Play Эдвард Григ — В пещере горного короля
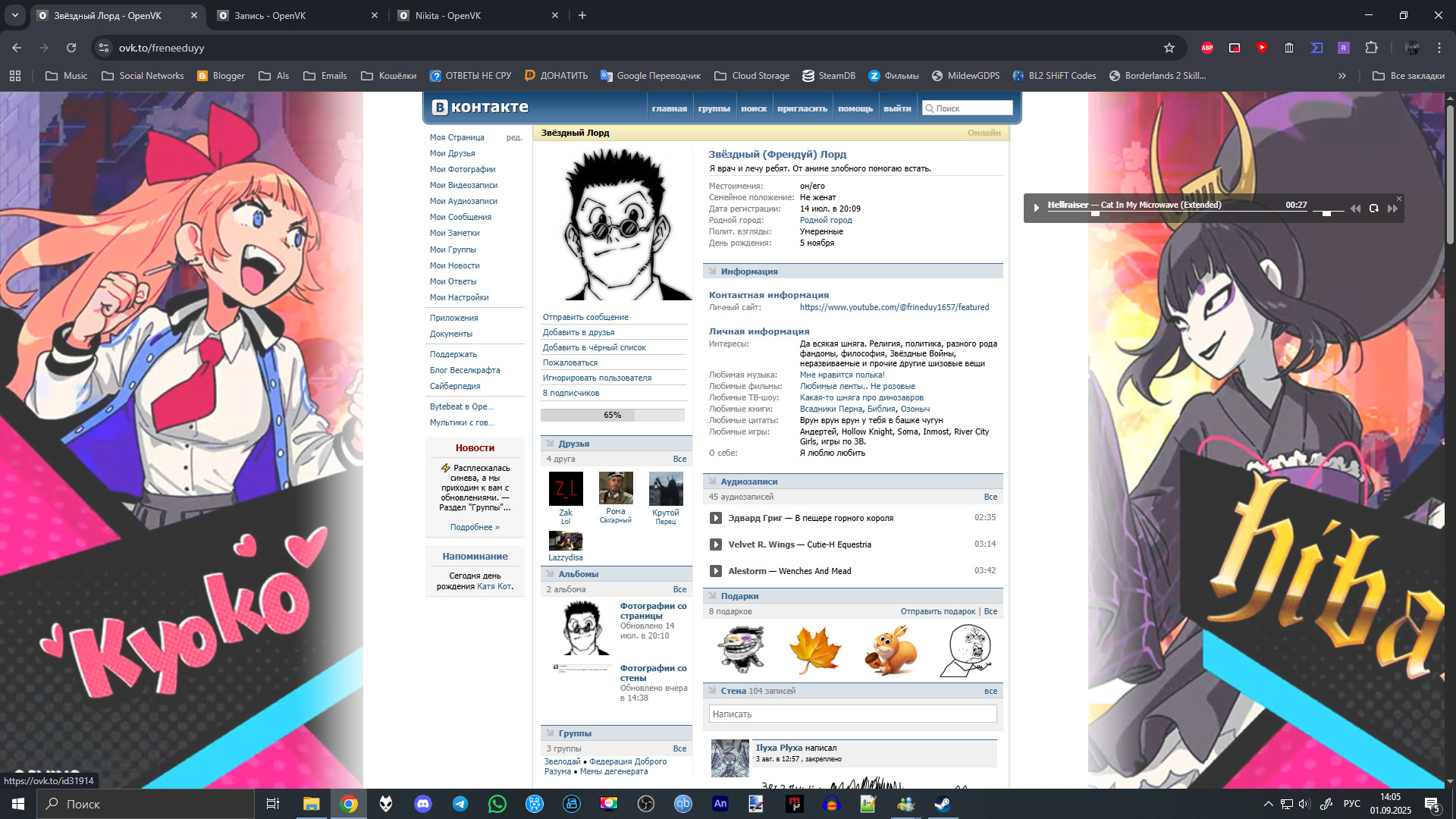This screenshot has height=819, width=1456. 715,518
